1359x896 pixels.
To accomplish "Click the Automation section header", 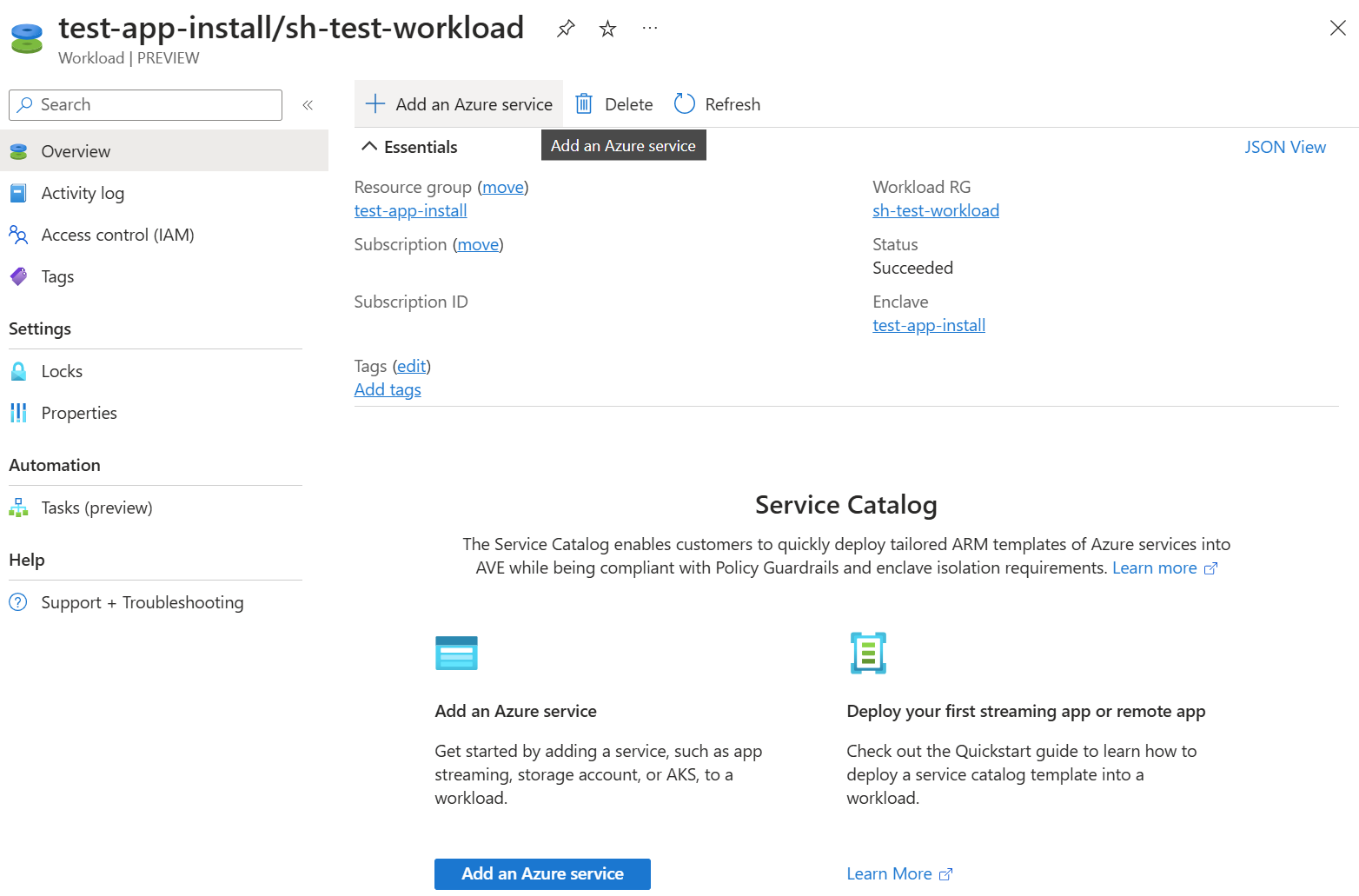I will pyautogui.click(x=55, y=465).
